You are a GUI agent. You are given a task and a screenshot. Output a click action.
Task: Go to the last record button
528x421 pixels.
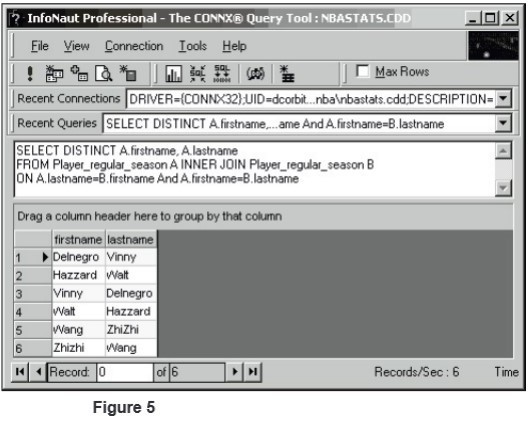[x=253, y=372]
